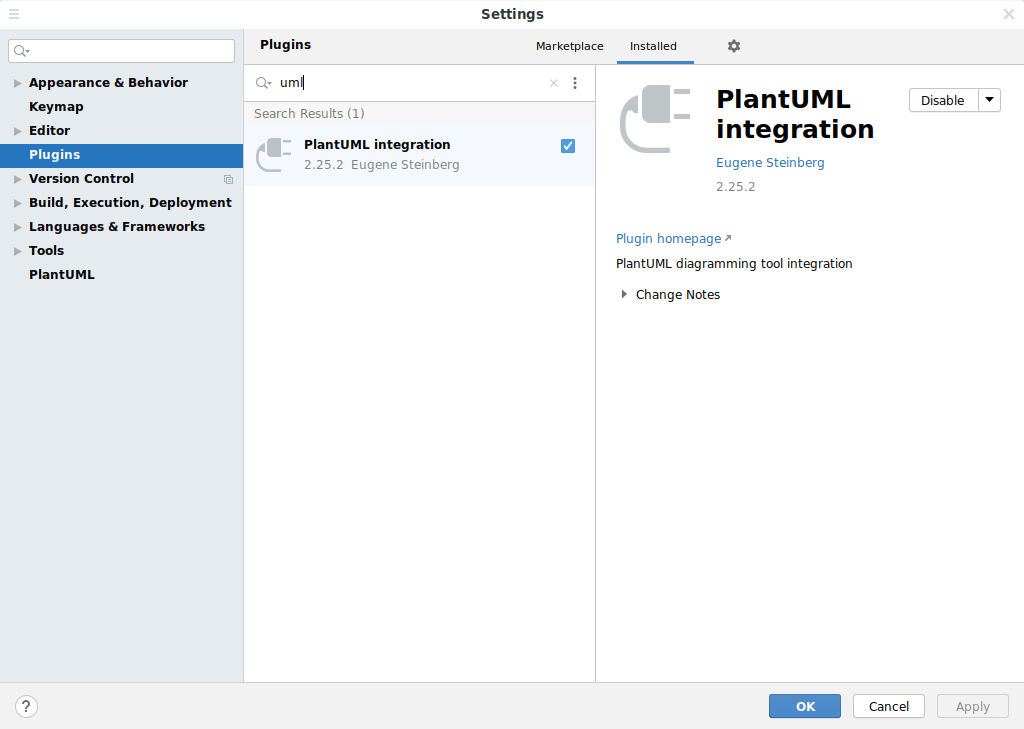Expand the Editor tree node
This screenshot has height=729, width=1024.
(18, 131)
